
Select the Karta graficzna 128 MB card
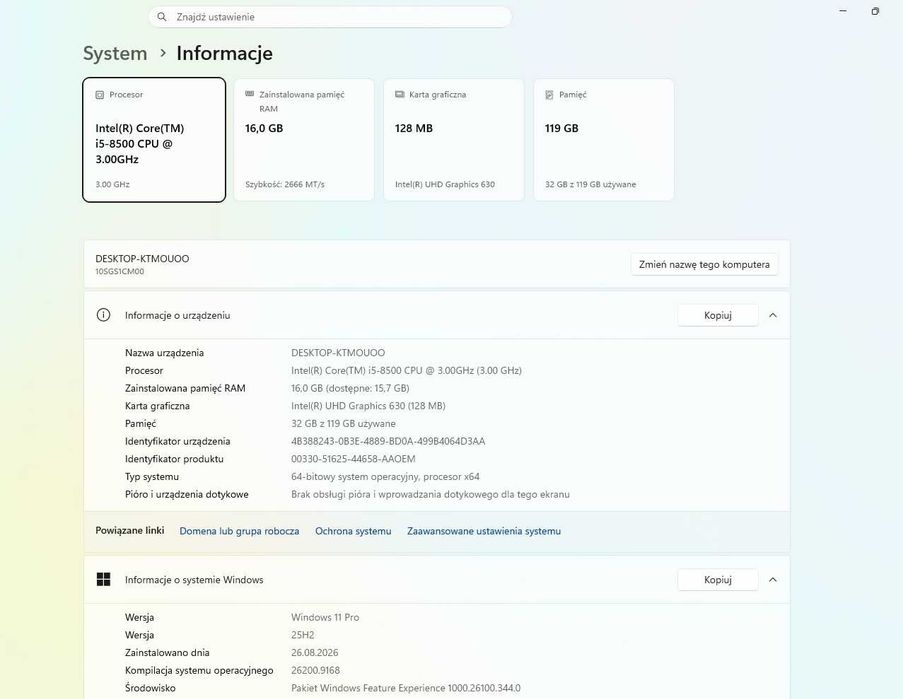(454, 140)
